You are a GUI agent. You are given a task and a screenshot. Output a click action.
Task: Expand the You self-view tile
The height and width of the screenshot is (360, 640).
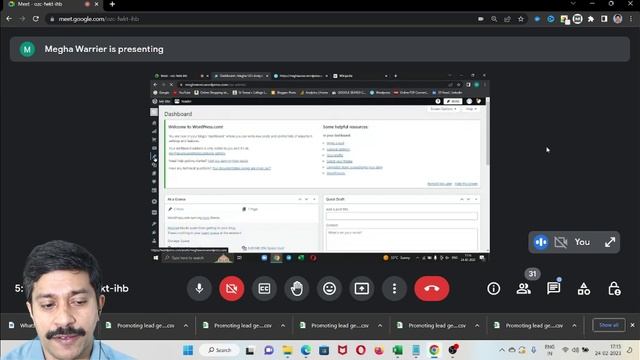click(610, 242)
